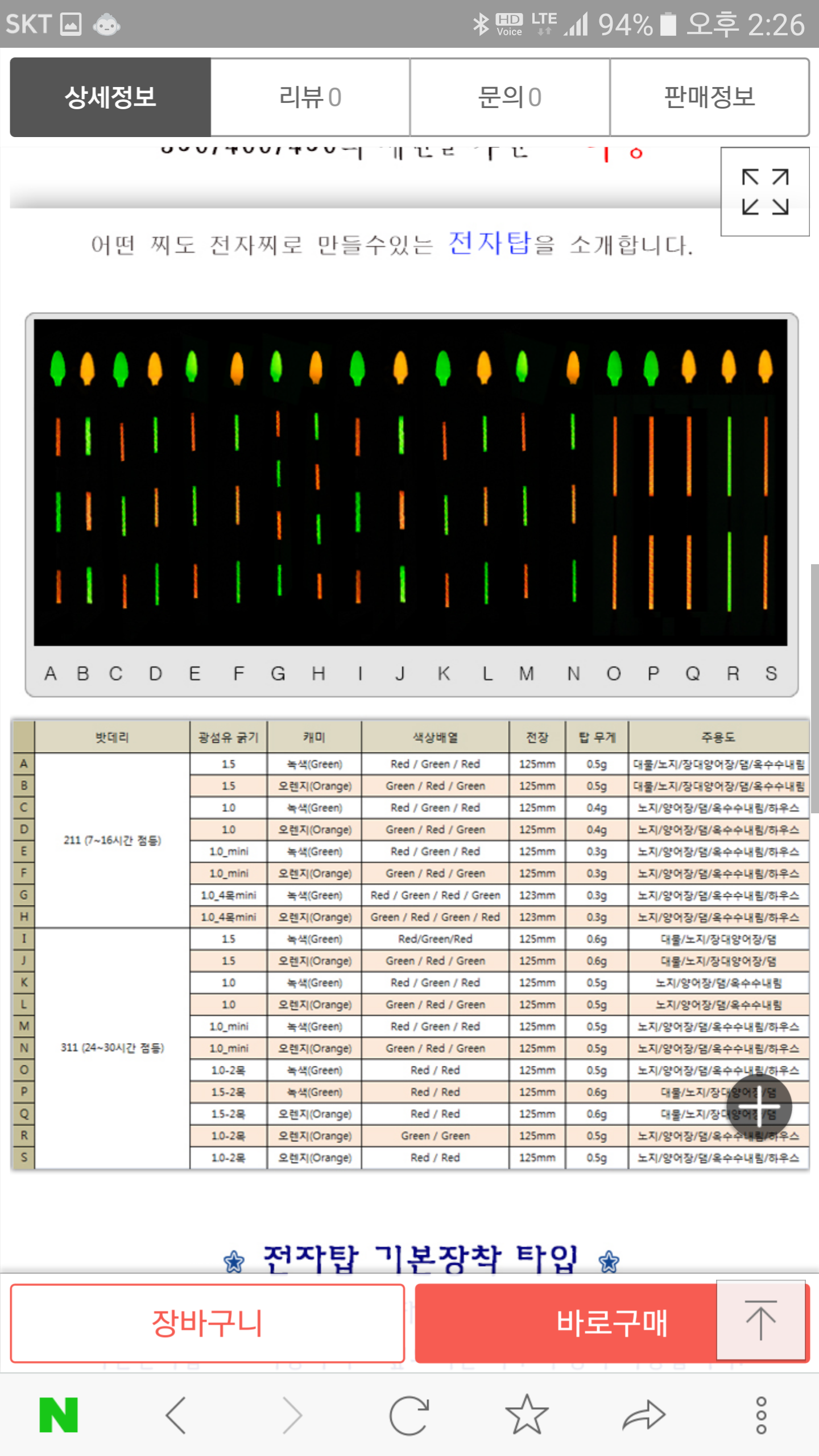Reload the page with refresh icon
This screenshot has height=1456, width=819.
point(409,1414)
